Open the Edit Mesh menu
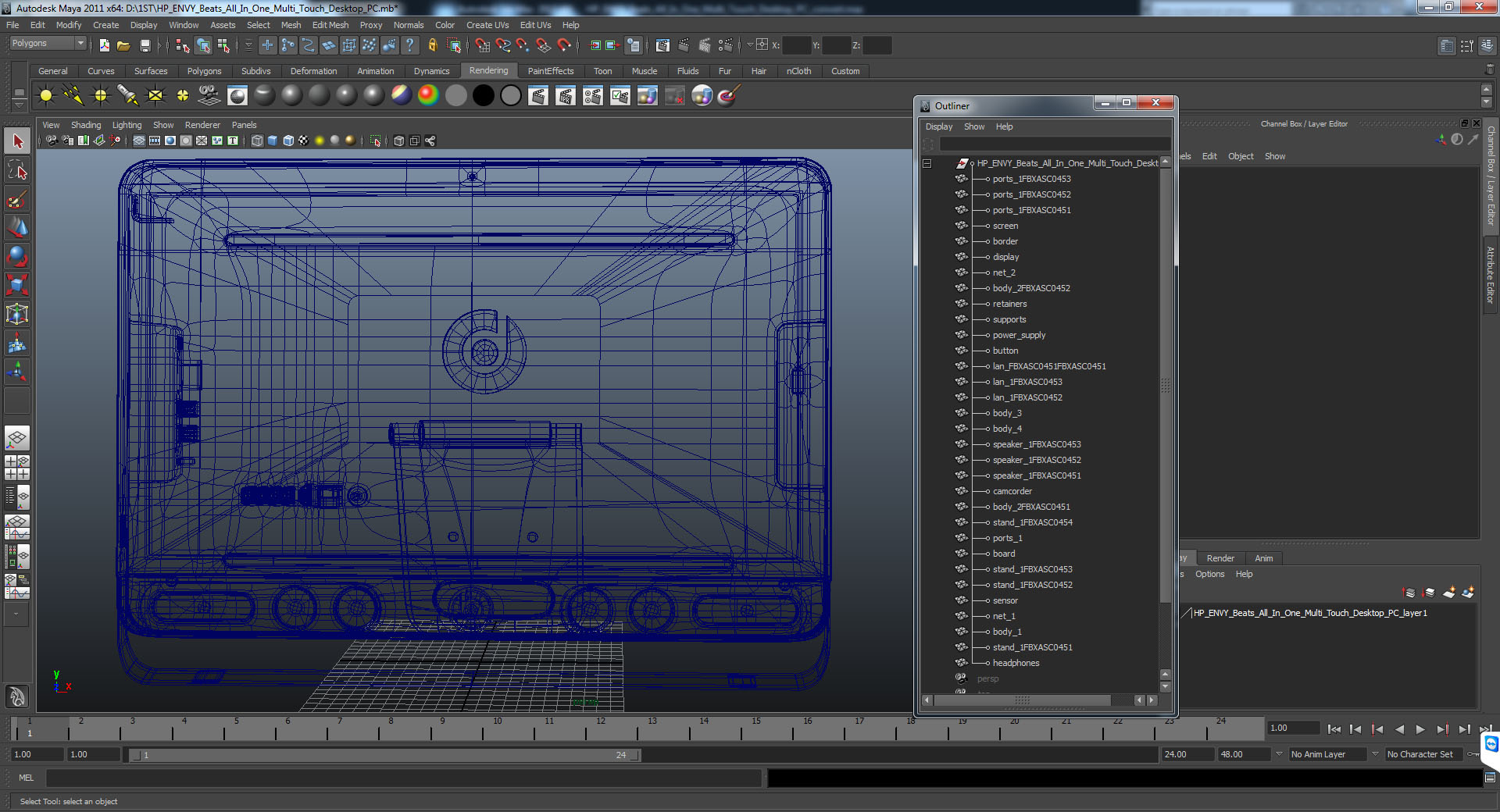The height and width of the screenshot is (812, 1500). (330, 25)
